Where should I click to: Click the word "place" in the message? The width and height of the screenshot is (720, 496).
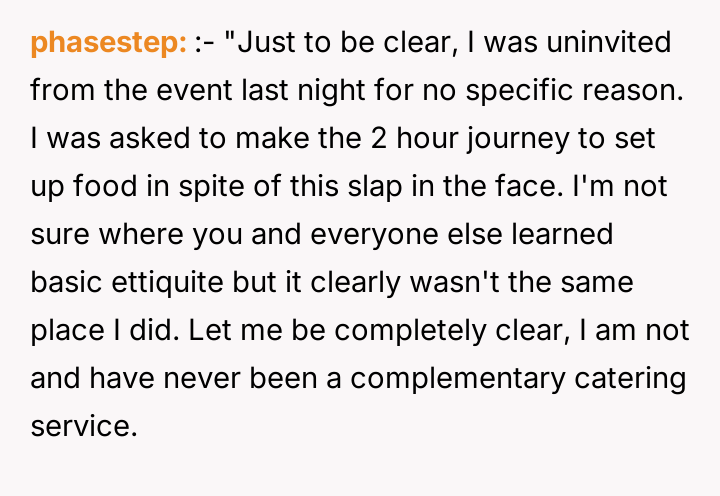click(x=63, y=331)
